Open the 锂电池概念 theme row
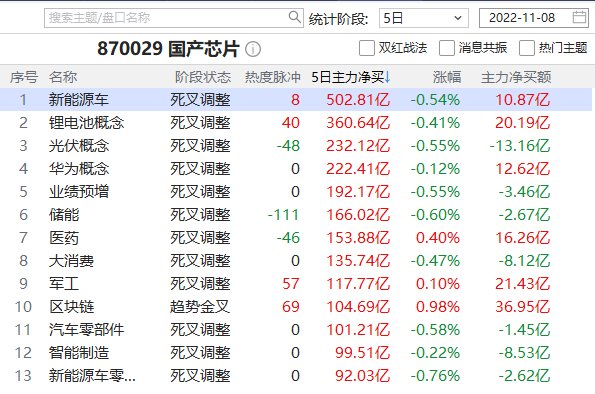The width and height of the screenshot is (595, 394). (x=296, y=123)
